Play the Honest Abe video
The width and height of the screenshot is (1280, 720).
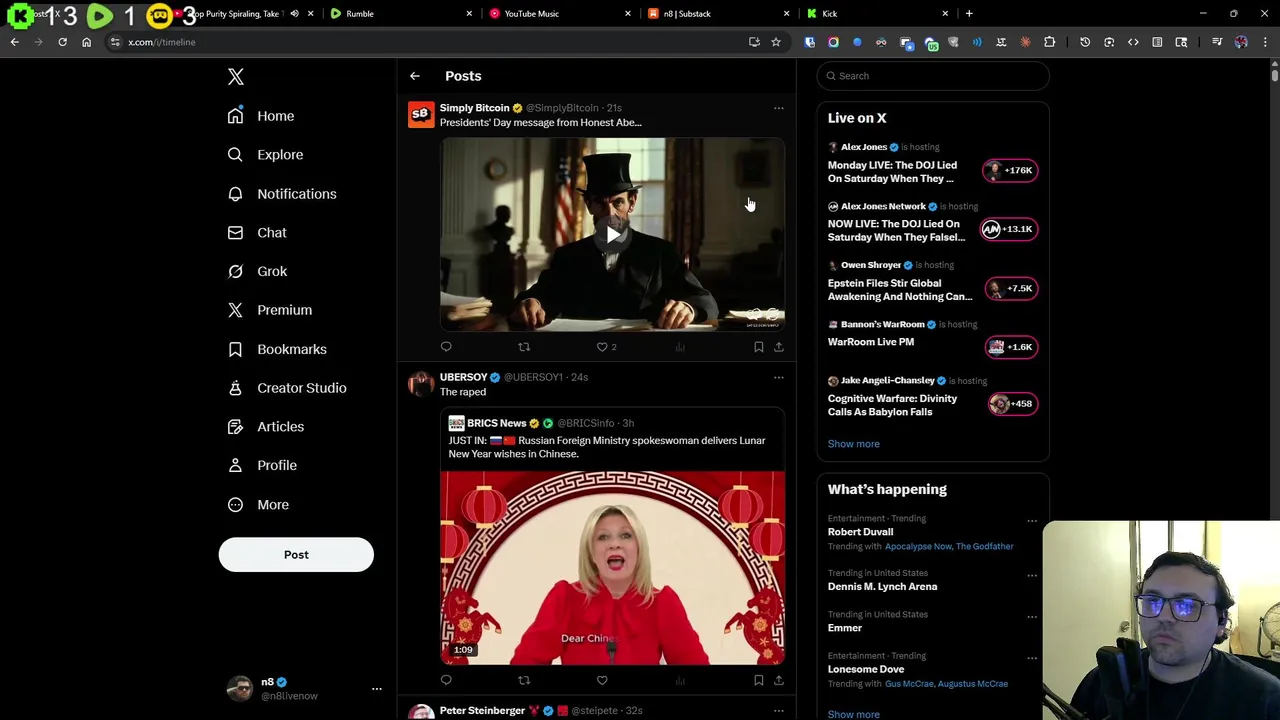[x=612, y=235]
